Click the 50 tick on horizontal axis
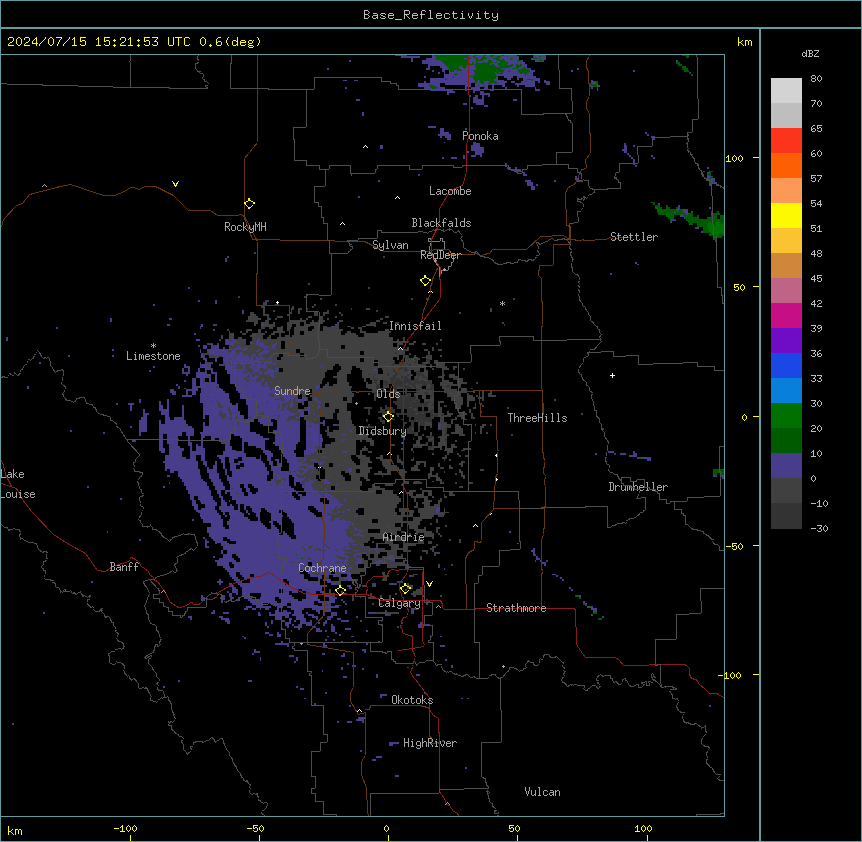The image size is (862, 842). tap(514, 828)
